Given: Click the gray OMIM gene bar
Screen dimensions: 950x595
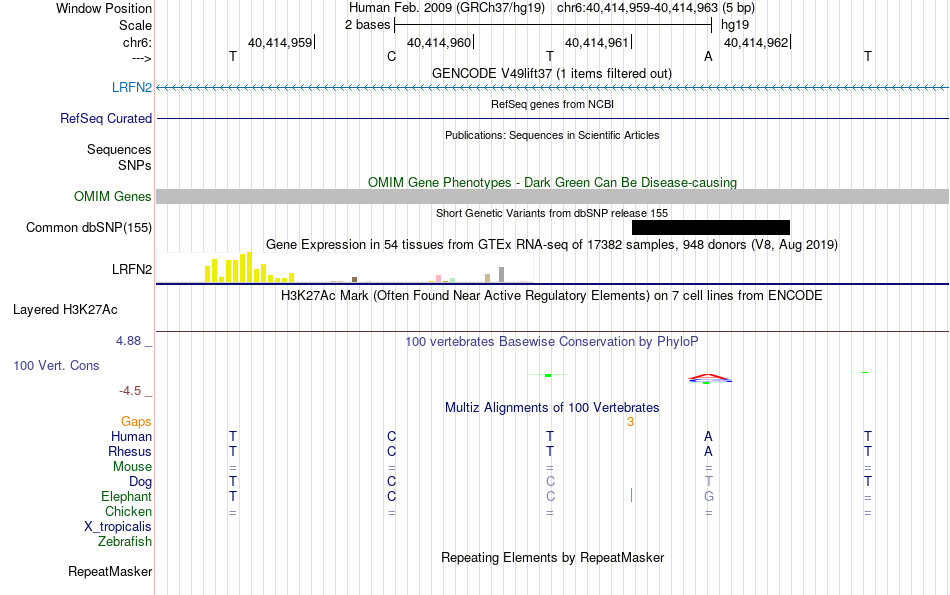Looking at the screenshot, I should coord(552,196).
